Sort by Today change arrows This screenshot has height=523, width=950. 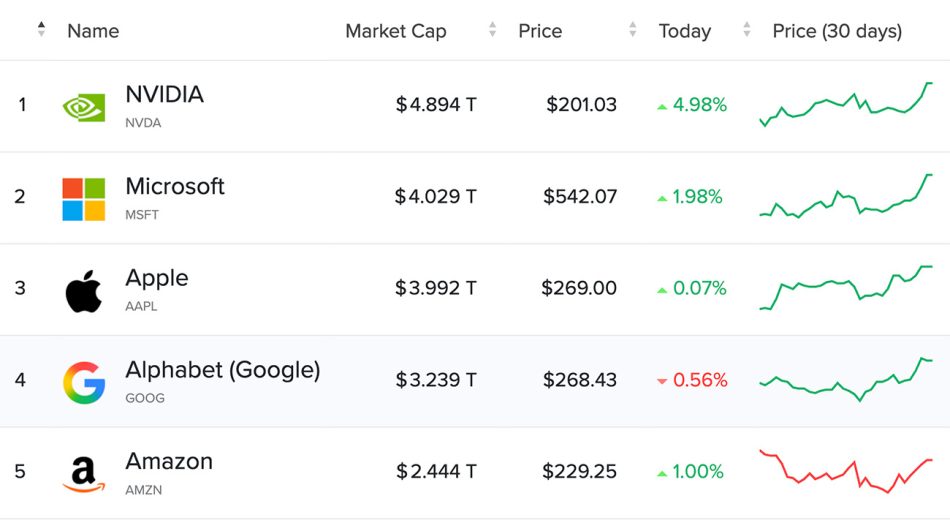click(x=746, y=30)
